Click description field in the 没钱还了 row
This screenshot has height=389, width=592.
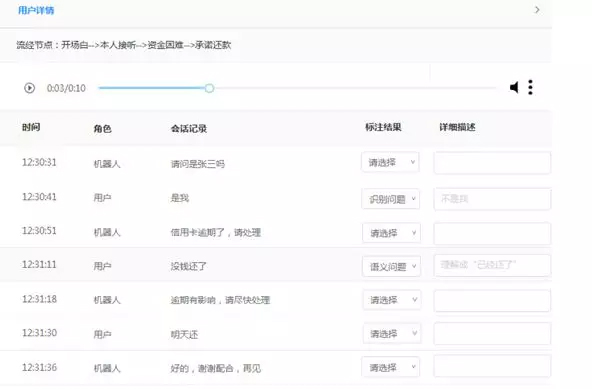coord(492,266)
